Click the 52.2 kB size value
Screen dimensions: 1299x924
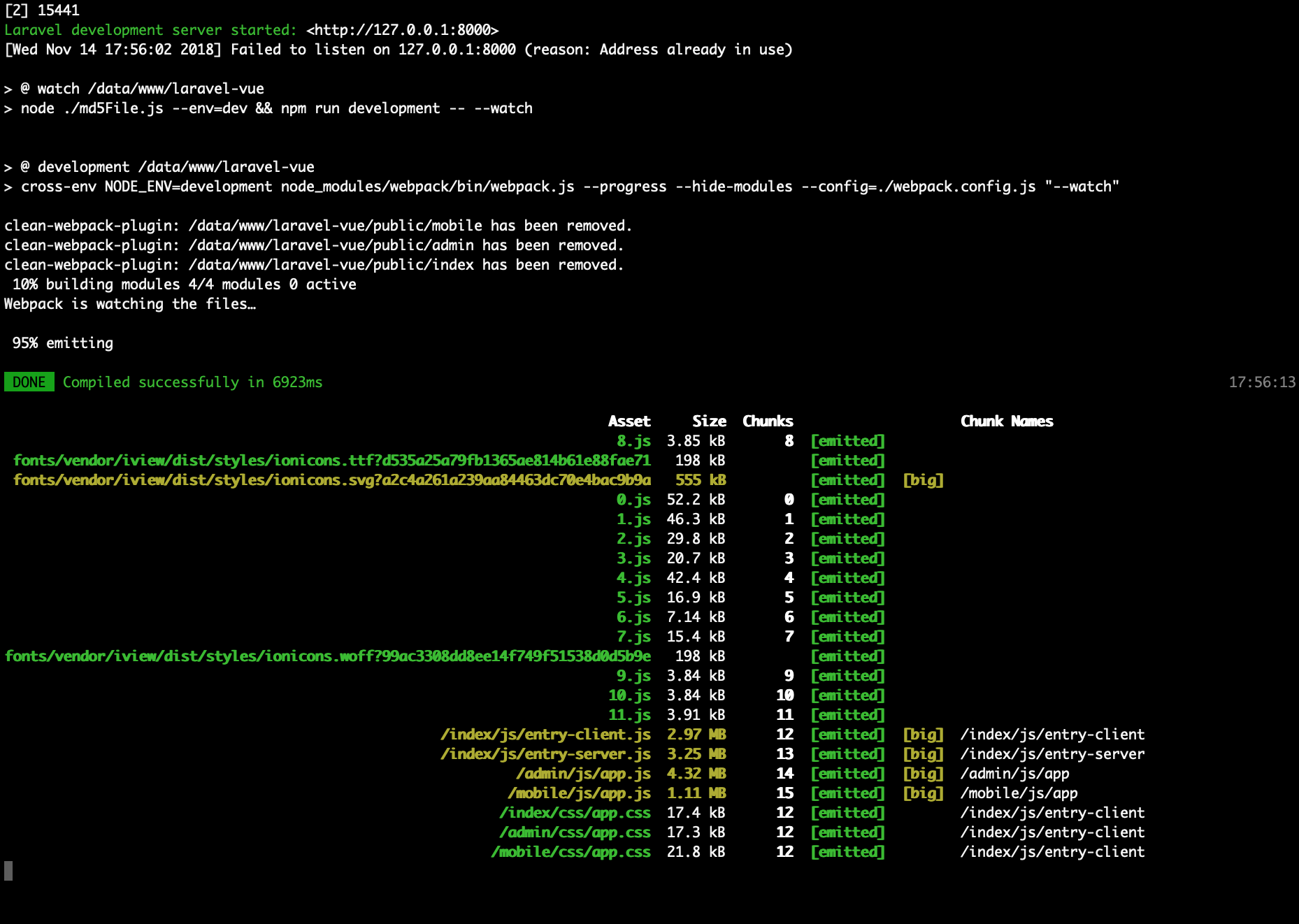[x=696, y=500]
